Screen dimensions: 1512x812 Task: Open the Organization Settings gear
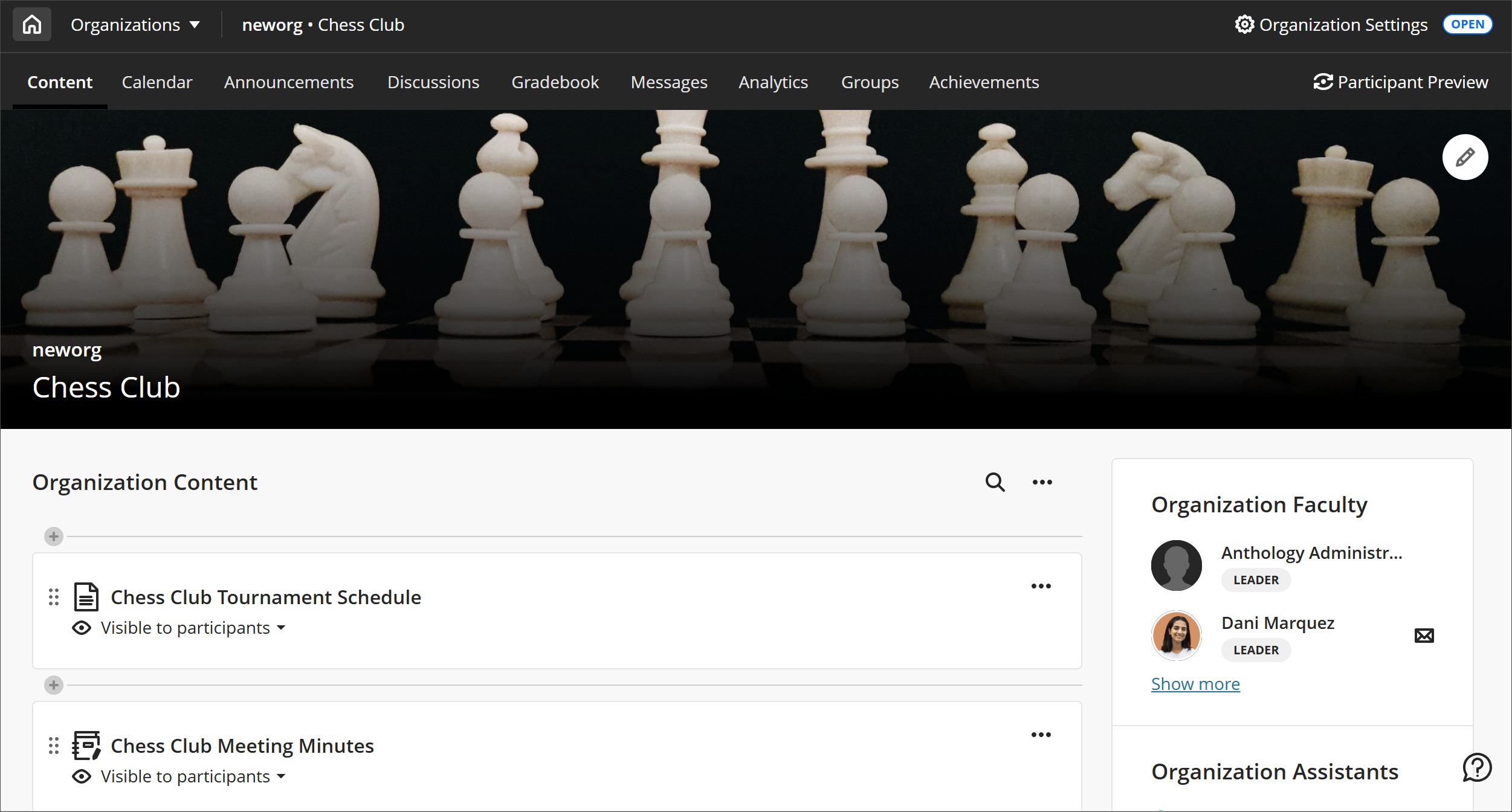[1245, 24]
